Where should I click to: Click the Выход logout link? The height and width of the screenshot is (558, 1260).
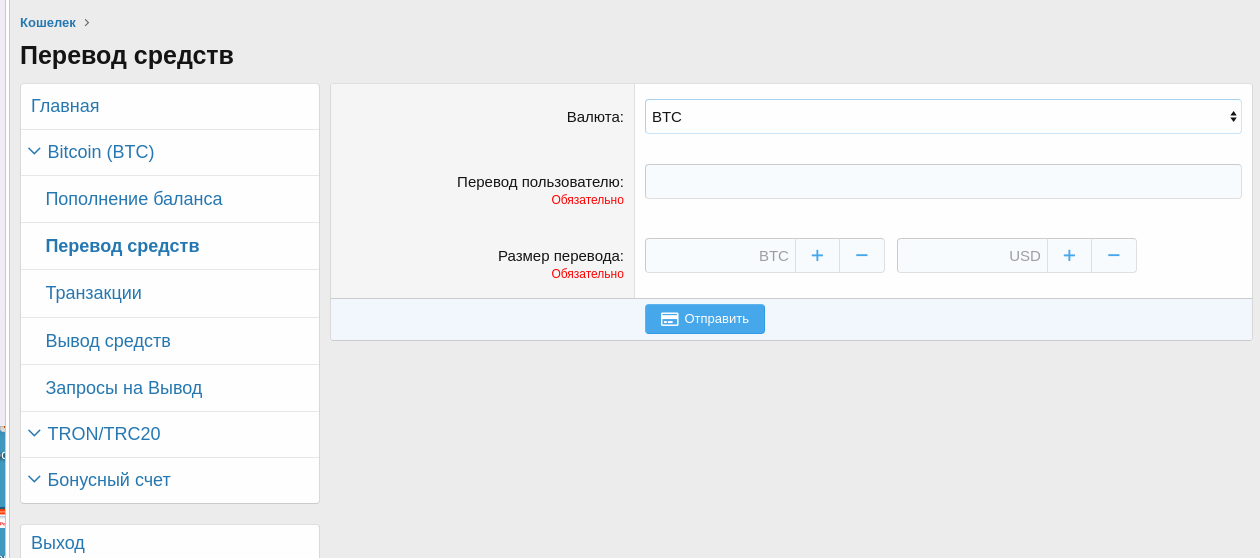pyautogui.click(x=58, y=543)
